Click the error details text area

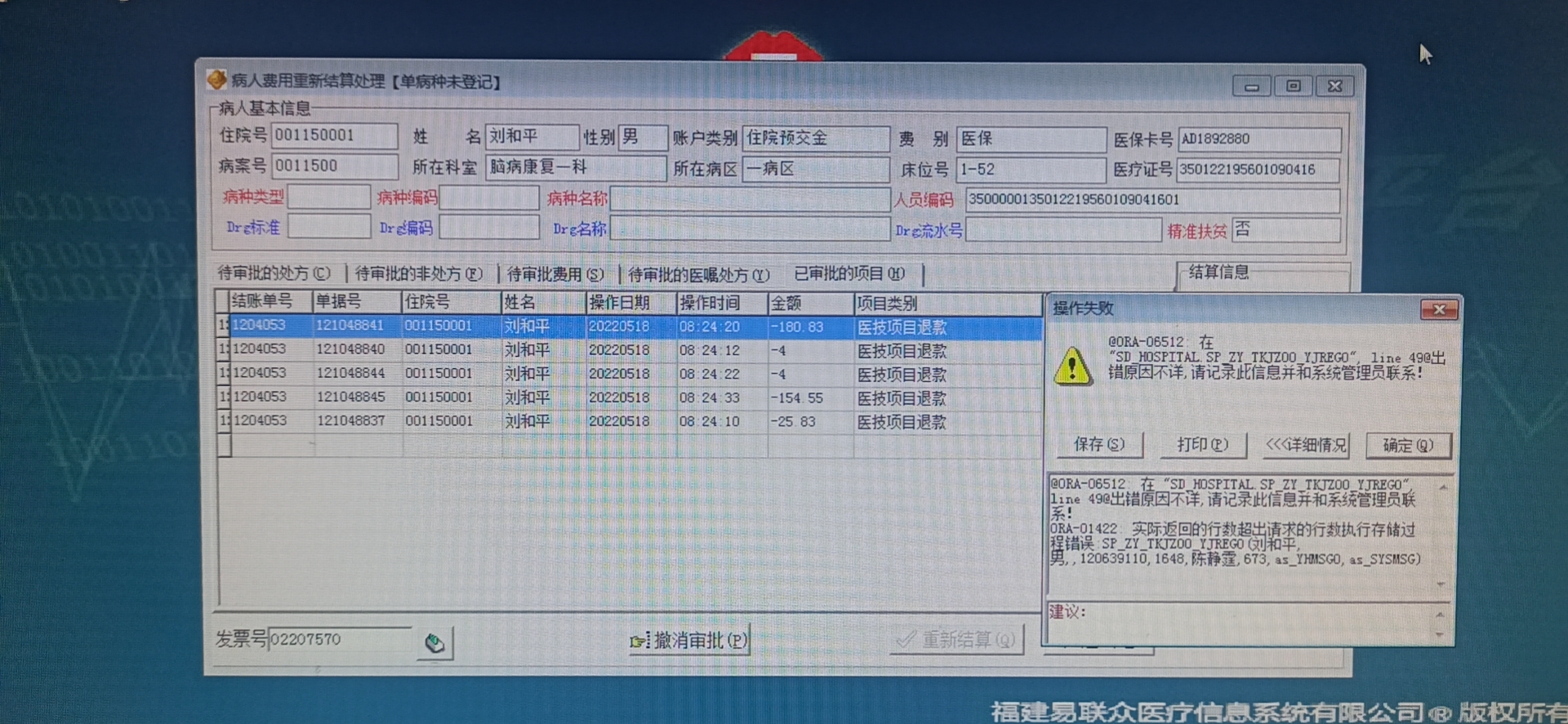[x=1241, y=535]
